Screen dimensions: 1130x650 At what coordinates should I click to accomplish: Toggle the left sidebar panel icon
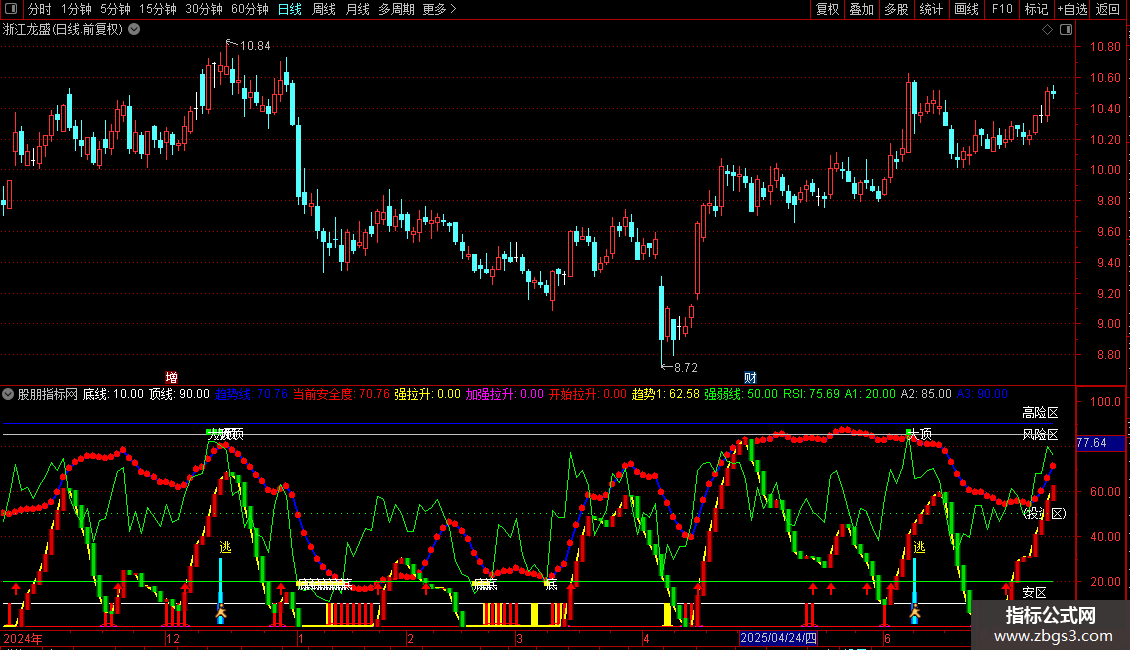[x=11, y=9]
